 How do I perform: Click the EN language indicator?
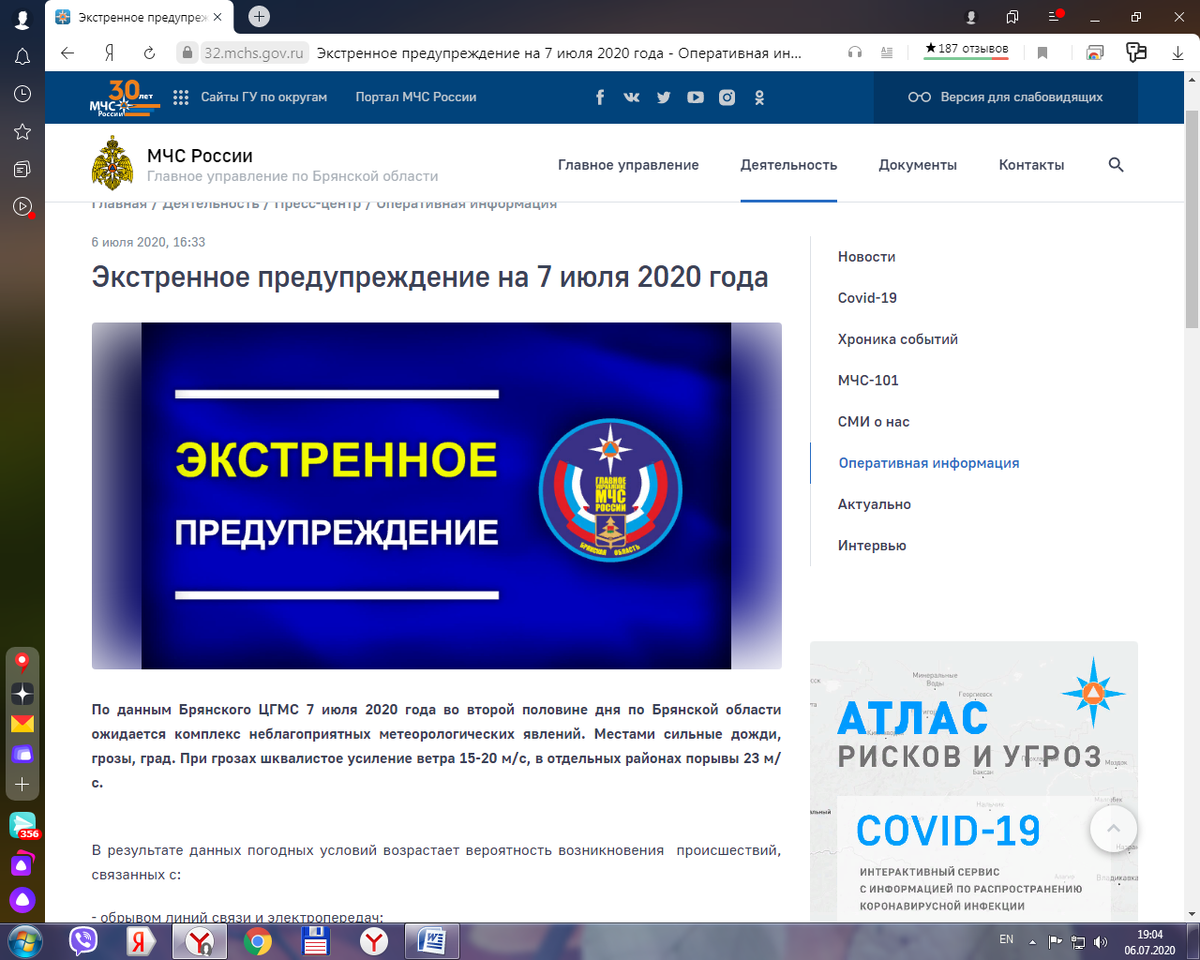coord(1007,940)
